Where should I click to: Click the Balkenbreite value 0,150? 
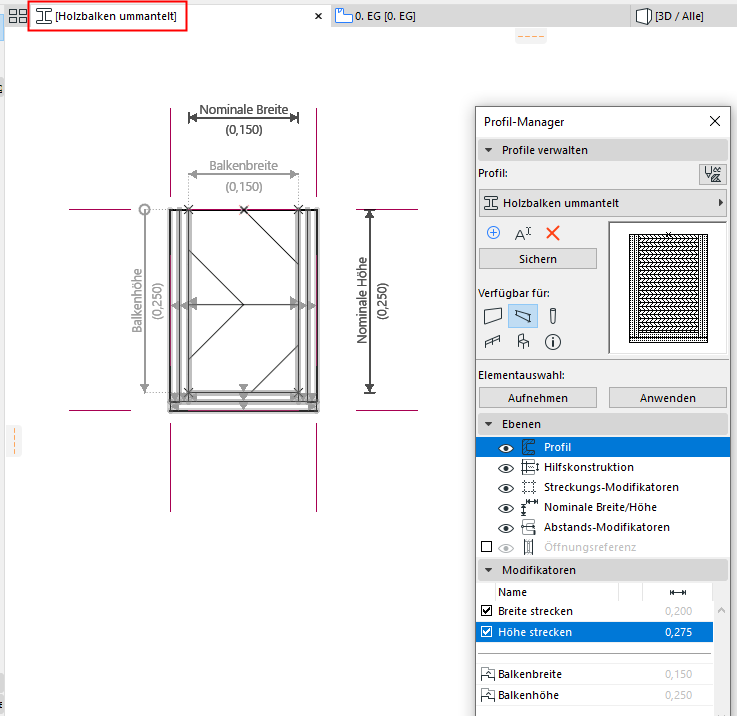click(678, 674)
